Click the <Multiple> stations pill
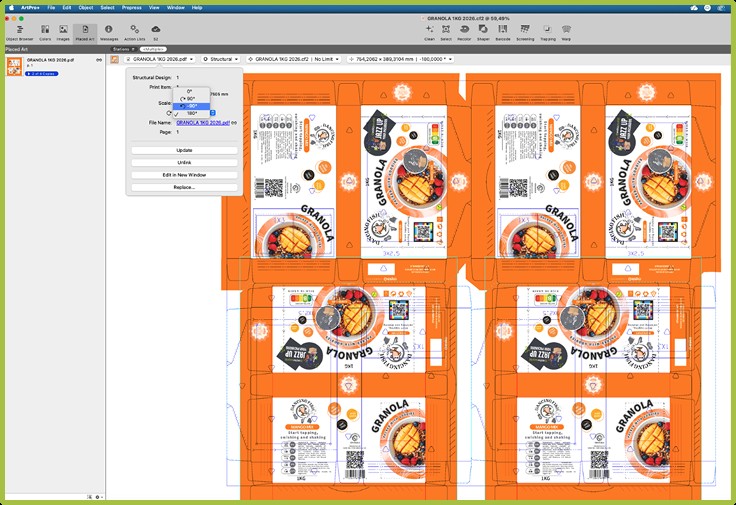 tap(153, 49)
